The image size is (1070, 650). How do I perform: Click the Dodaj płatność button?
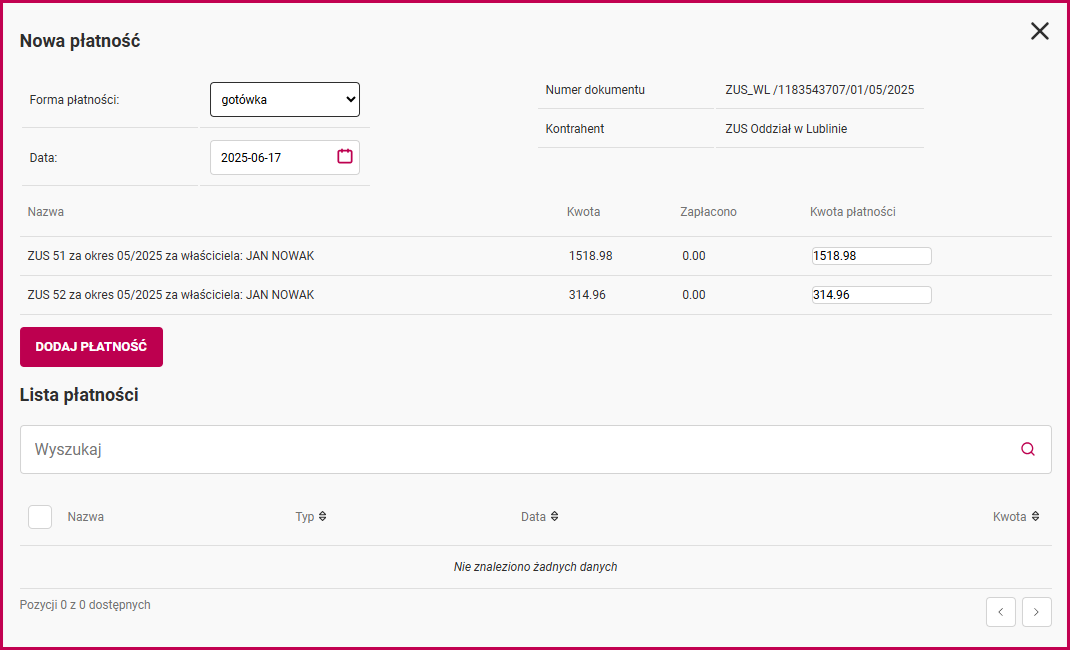pyautogui.click(x=91, y=346)
